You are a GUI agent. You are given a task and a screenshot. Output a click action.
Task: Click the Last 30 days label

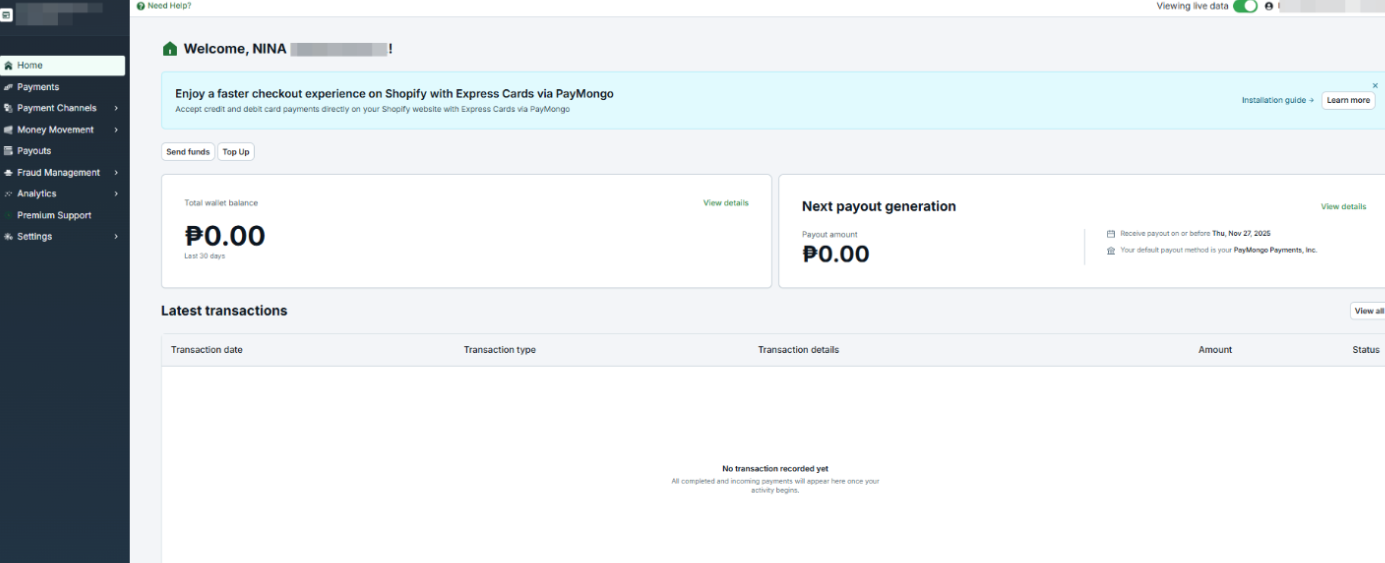(205, 257)
